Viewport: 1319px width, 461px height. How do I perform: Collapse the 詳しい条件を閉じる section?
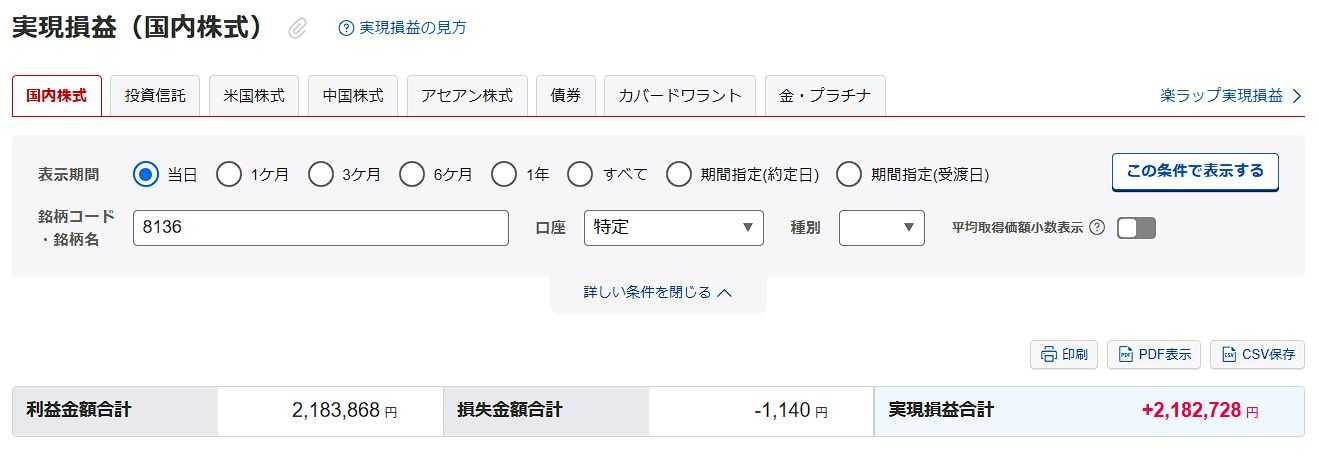[x=658, y=292]
